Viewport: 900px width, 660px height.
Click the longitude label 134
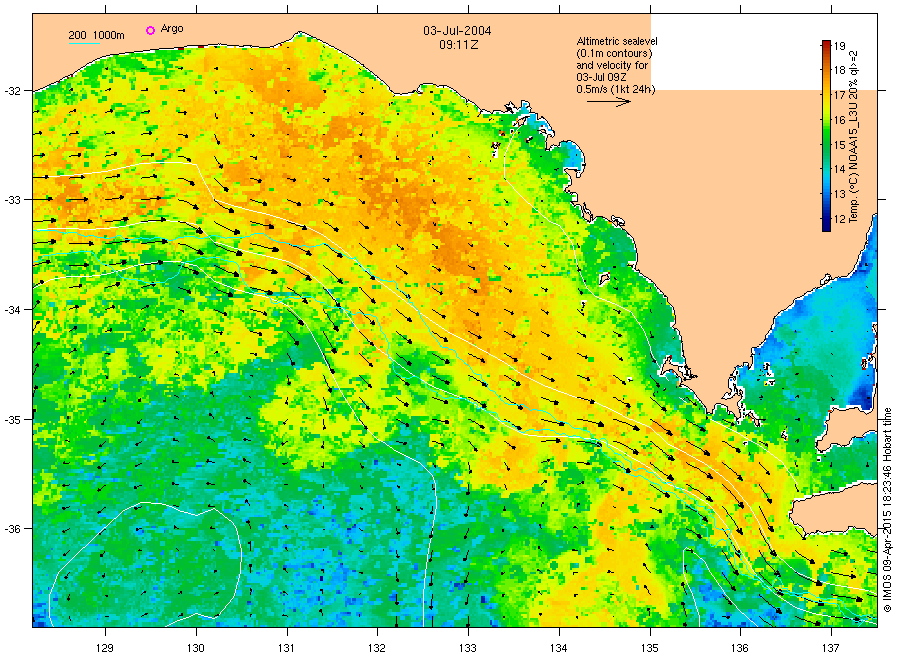pyautogui.click(x=558, y=649)
